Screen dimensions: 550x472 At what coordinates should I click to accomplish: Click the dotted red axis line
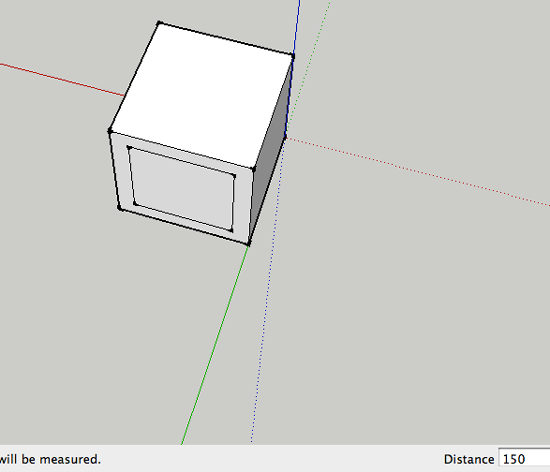click(417, 171)
